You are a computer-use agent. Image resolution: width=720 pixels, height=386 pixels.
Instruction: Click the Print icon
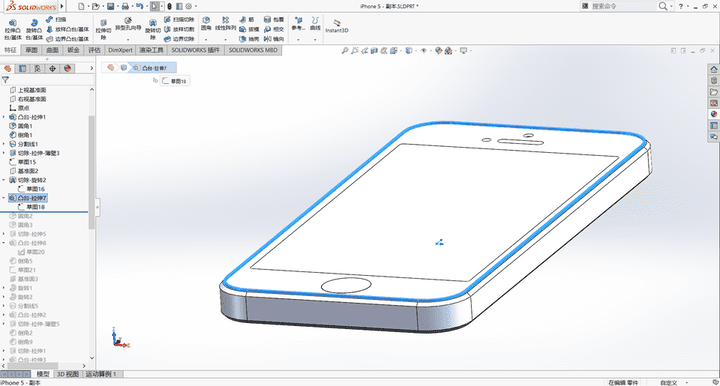click(124, 6)
